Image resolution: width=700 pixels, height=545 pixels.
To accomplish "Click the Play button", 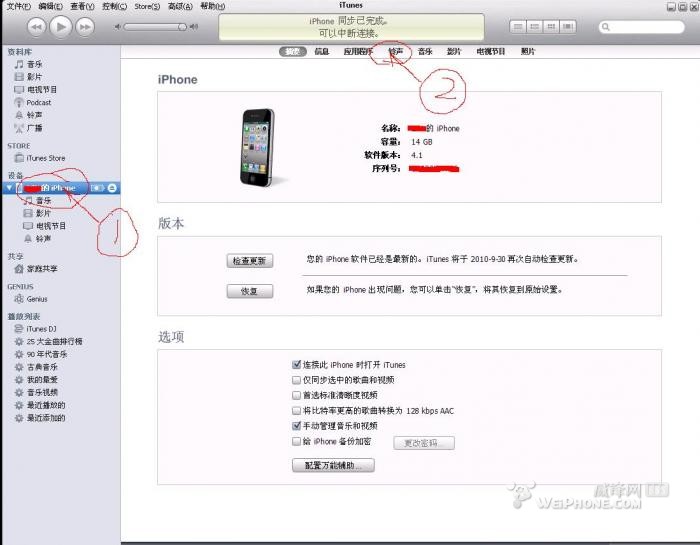I will coord(61,27).
